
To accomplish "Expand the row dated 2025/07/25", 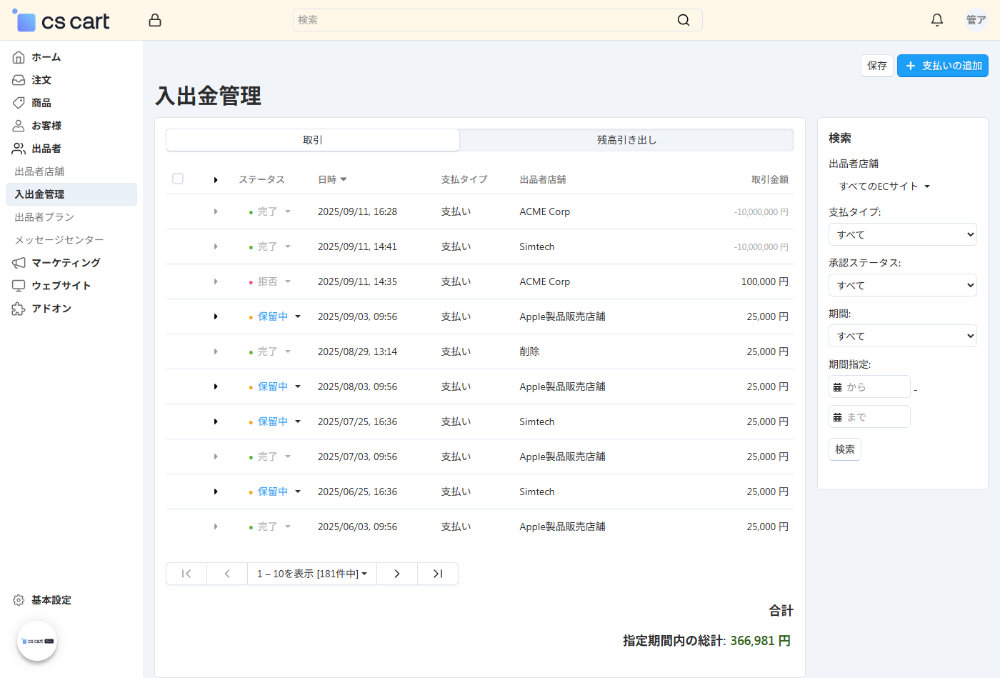I will click(215, 422).
